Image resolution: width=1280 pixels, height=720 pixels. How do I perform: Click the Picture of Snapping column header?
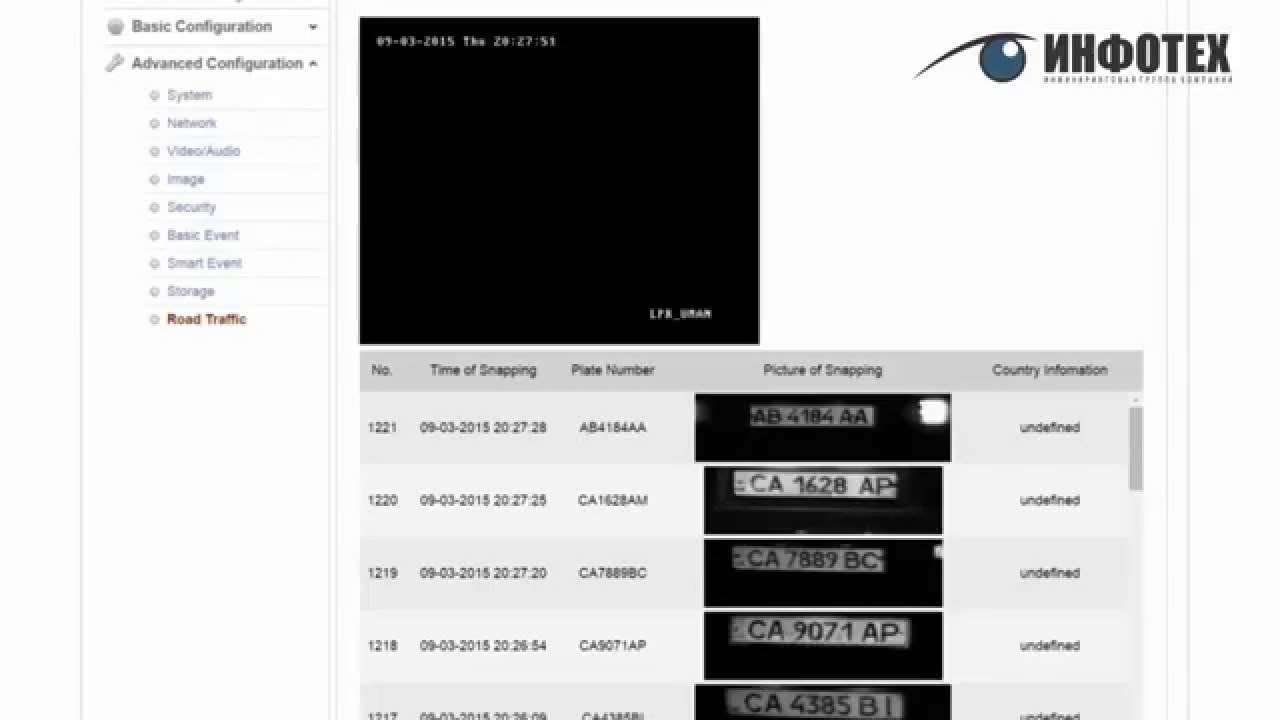[823, 370]
